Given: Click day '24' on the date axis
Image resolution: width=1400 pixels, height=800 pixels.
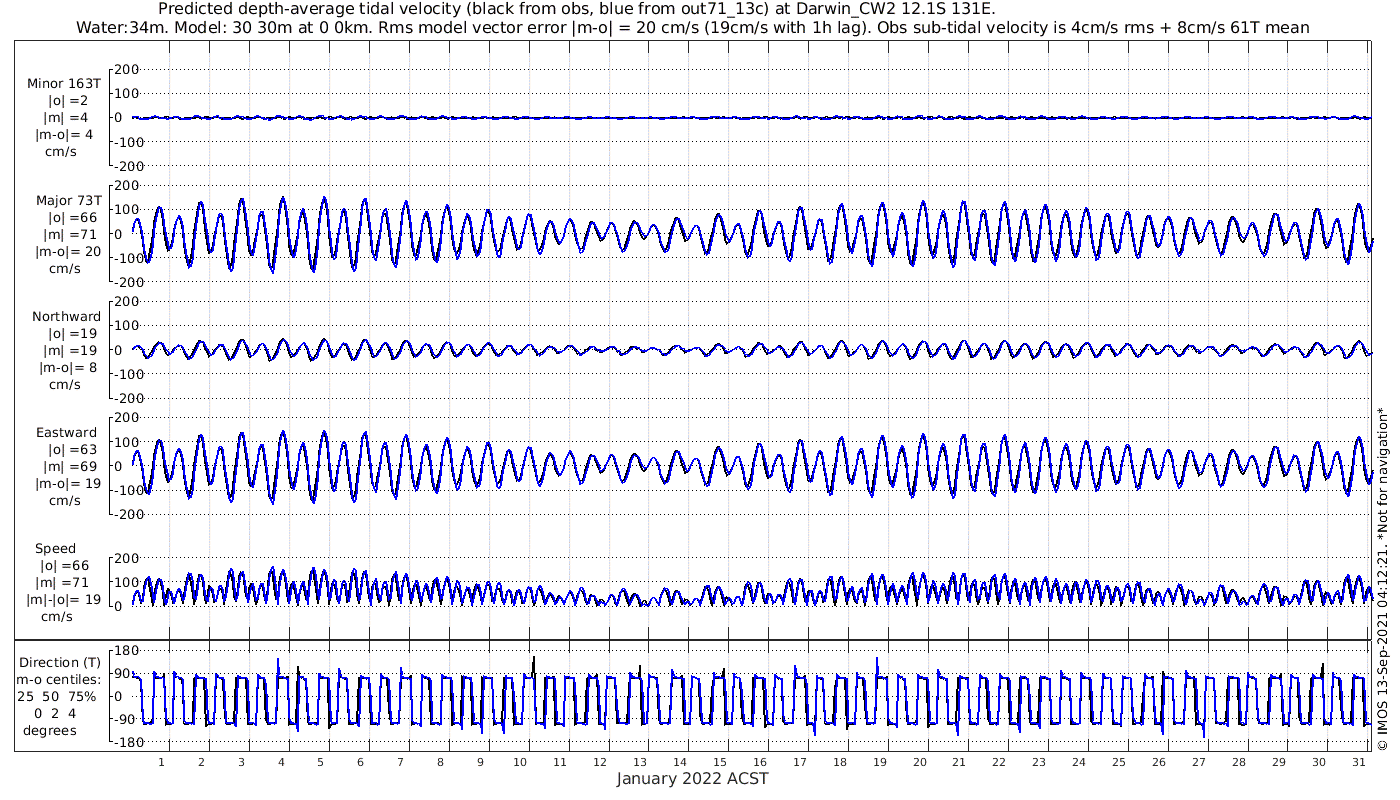Looking at the screenshot, I should pyautogui.click(x=1079, y=762).
